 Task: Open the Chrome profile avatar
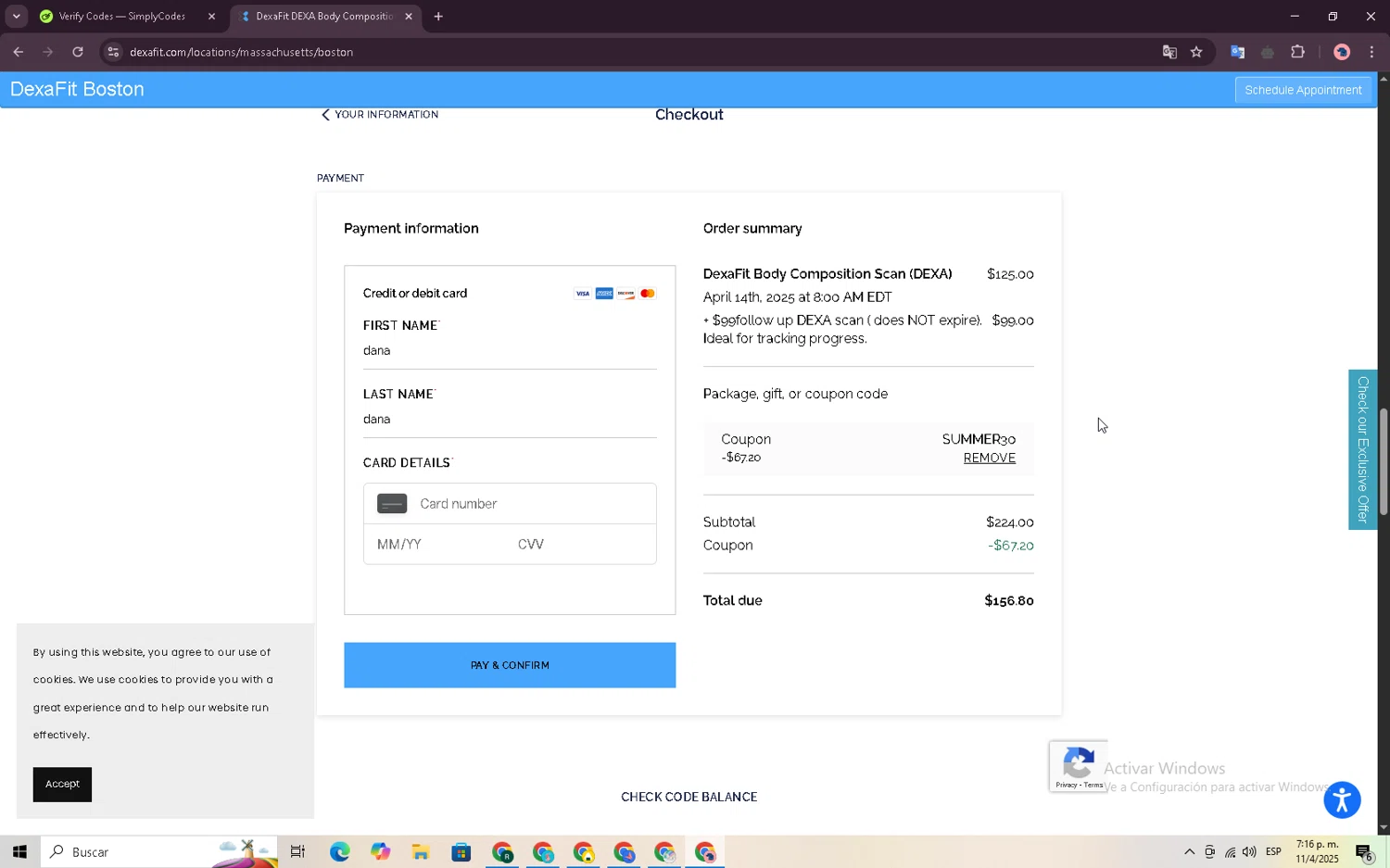tap(1341, 52)
